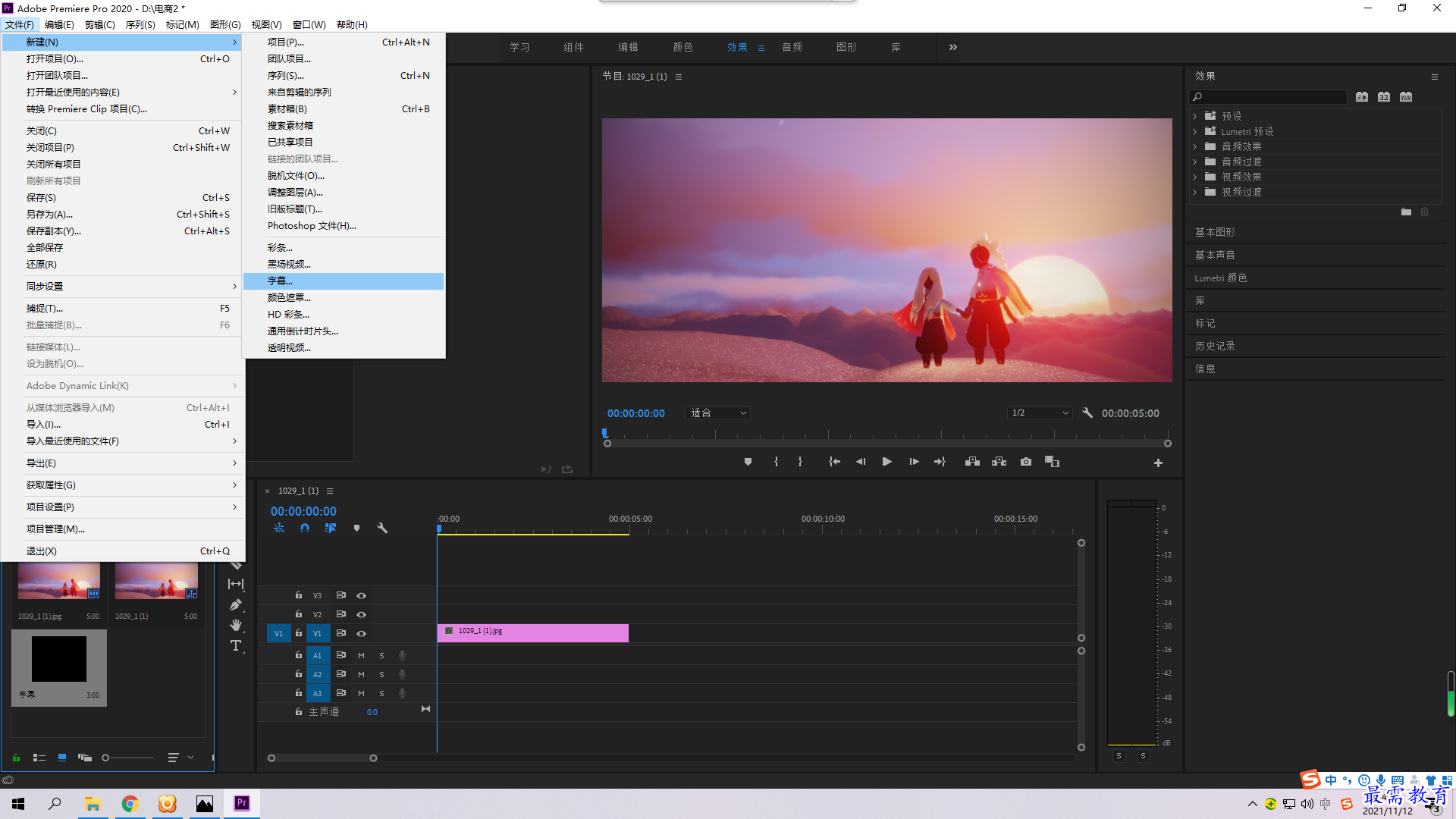
Task: Step back one frame
Action: point(861,462)
